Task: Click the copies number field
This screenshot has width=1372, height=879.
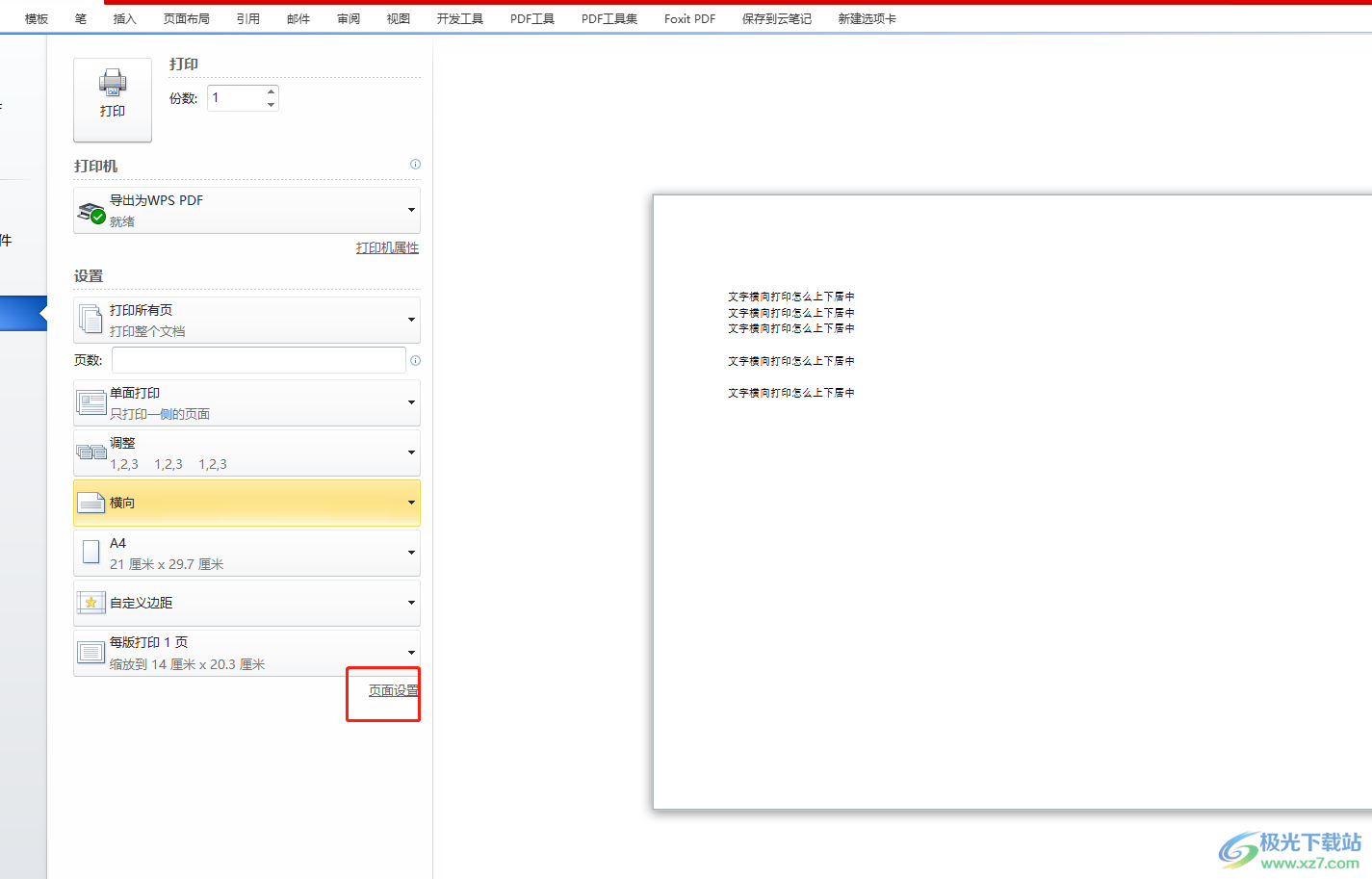Action: click(x=236, y=98)
